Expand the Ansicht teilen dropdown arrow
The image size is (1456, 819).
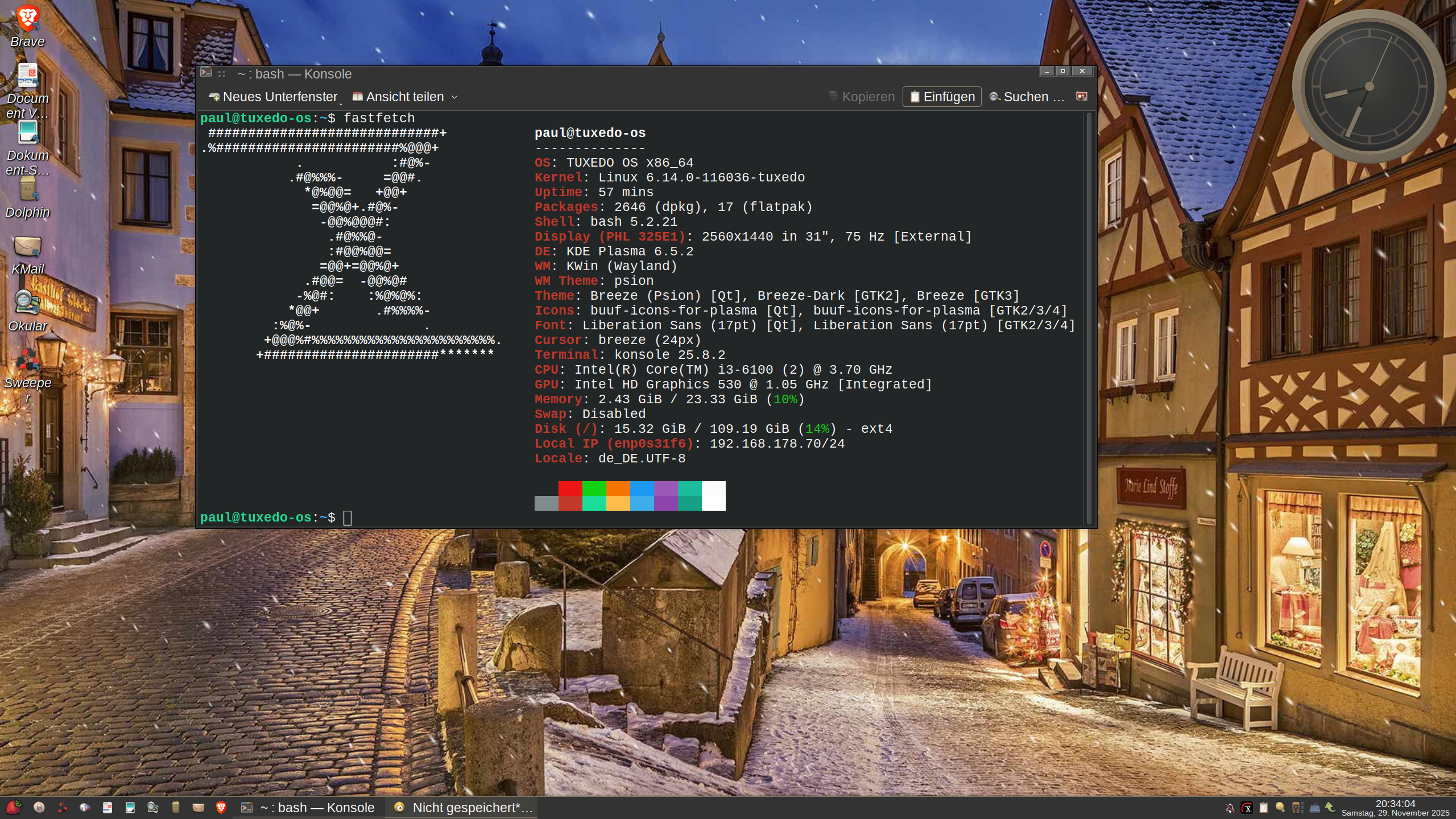454,97
